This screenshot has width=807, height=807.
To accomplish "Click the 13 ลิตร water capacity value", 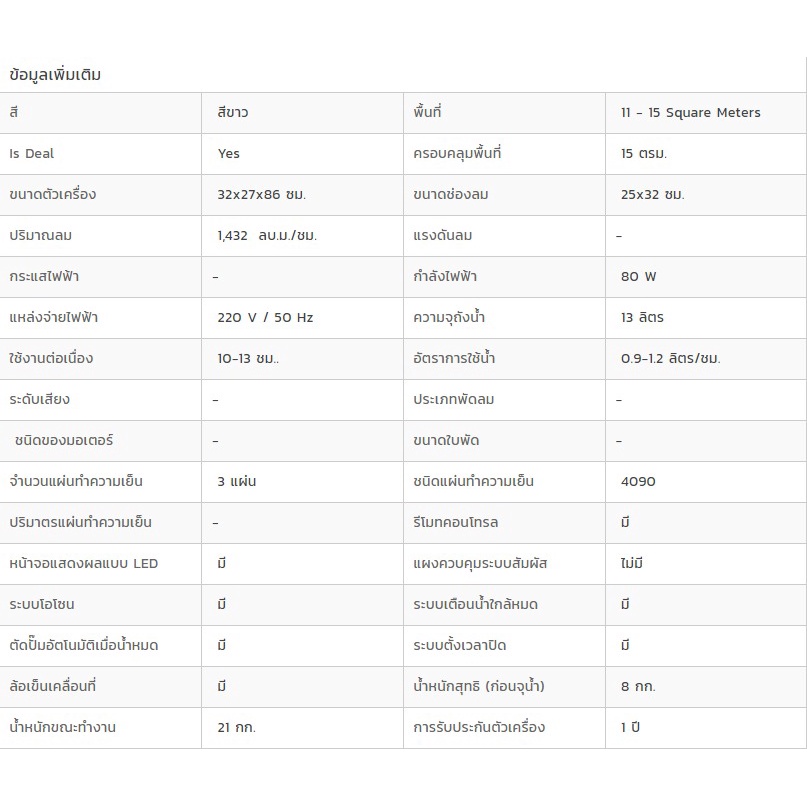I will coord(642,318).
